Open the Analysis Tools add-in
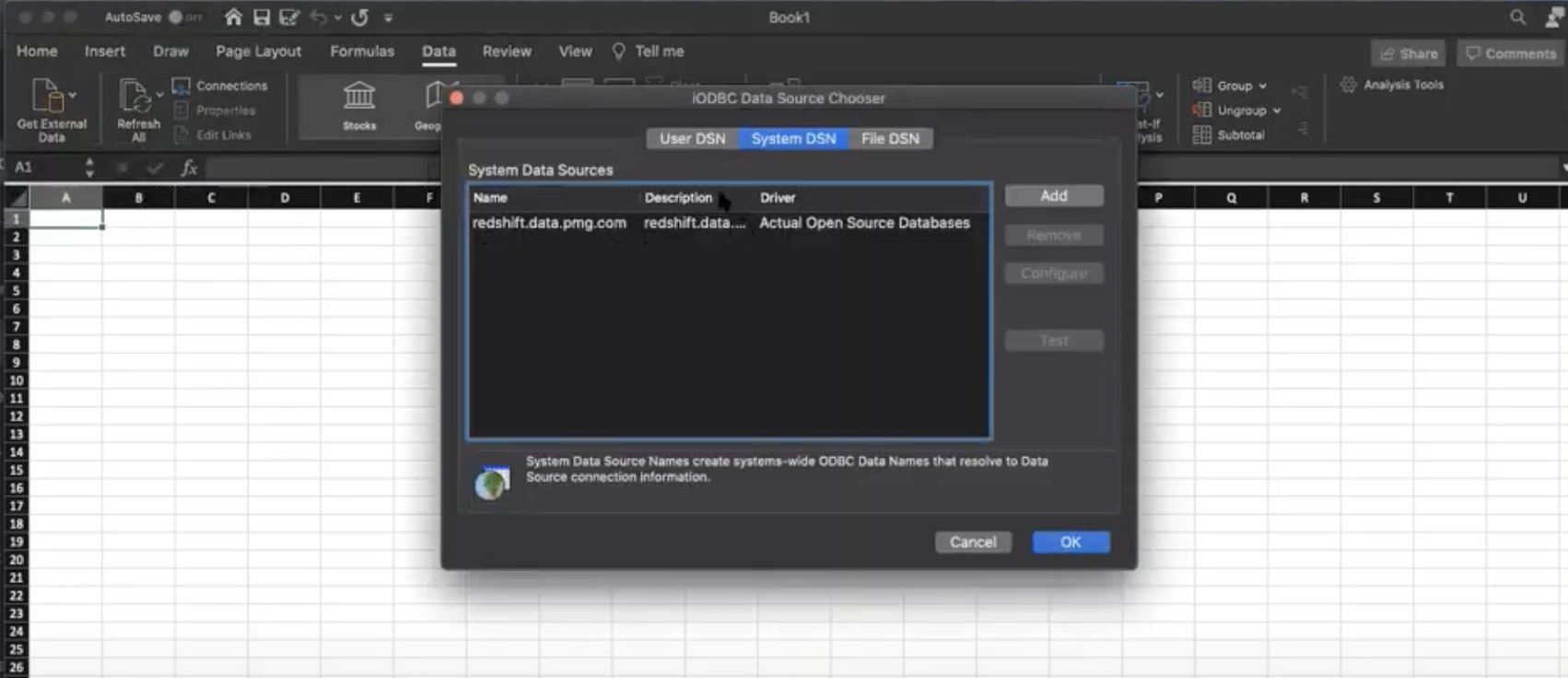The width and height of the screenshot is (1568, 678). pos(1392,85)
